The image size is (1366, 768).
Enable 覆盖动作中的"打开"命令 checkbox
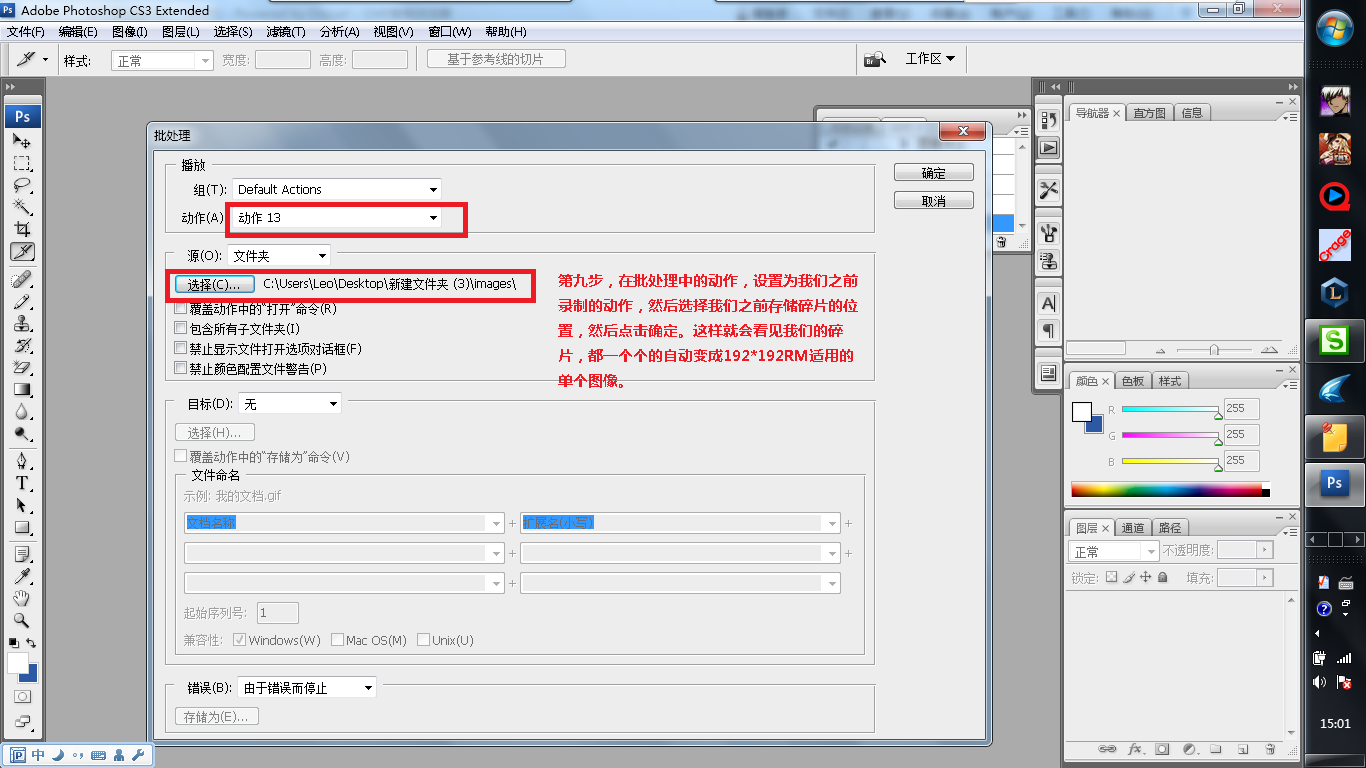click(181, 309)
